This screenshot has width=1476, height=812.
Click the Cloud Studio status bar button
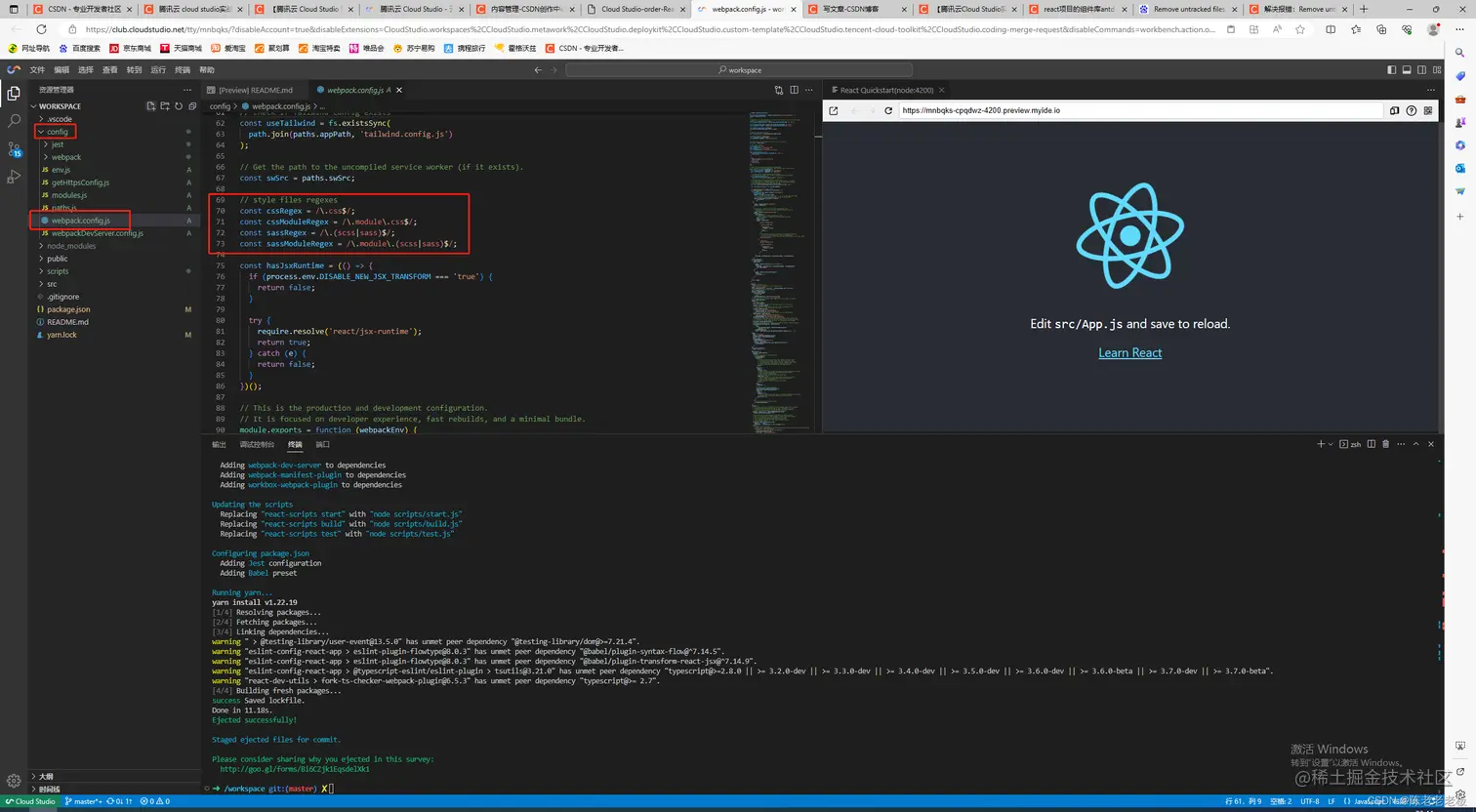click(x=30, y=801)
